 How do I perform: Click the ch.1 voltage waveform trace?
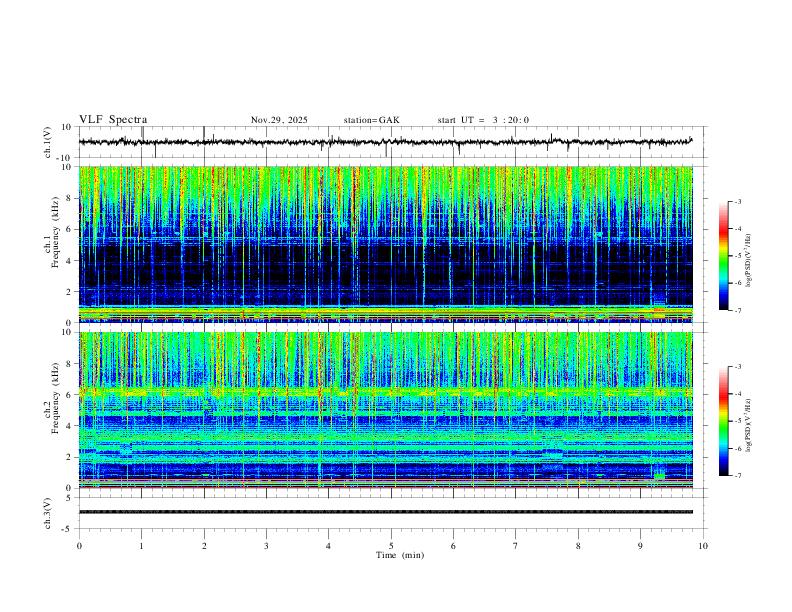pos(386,142)
